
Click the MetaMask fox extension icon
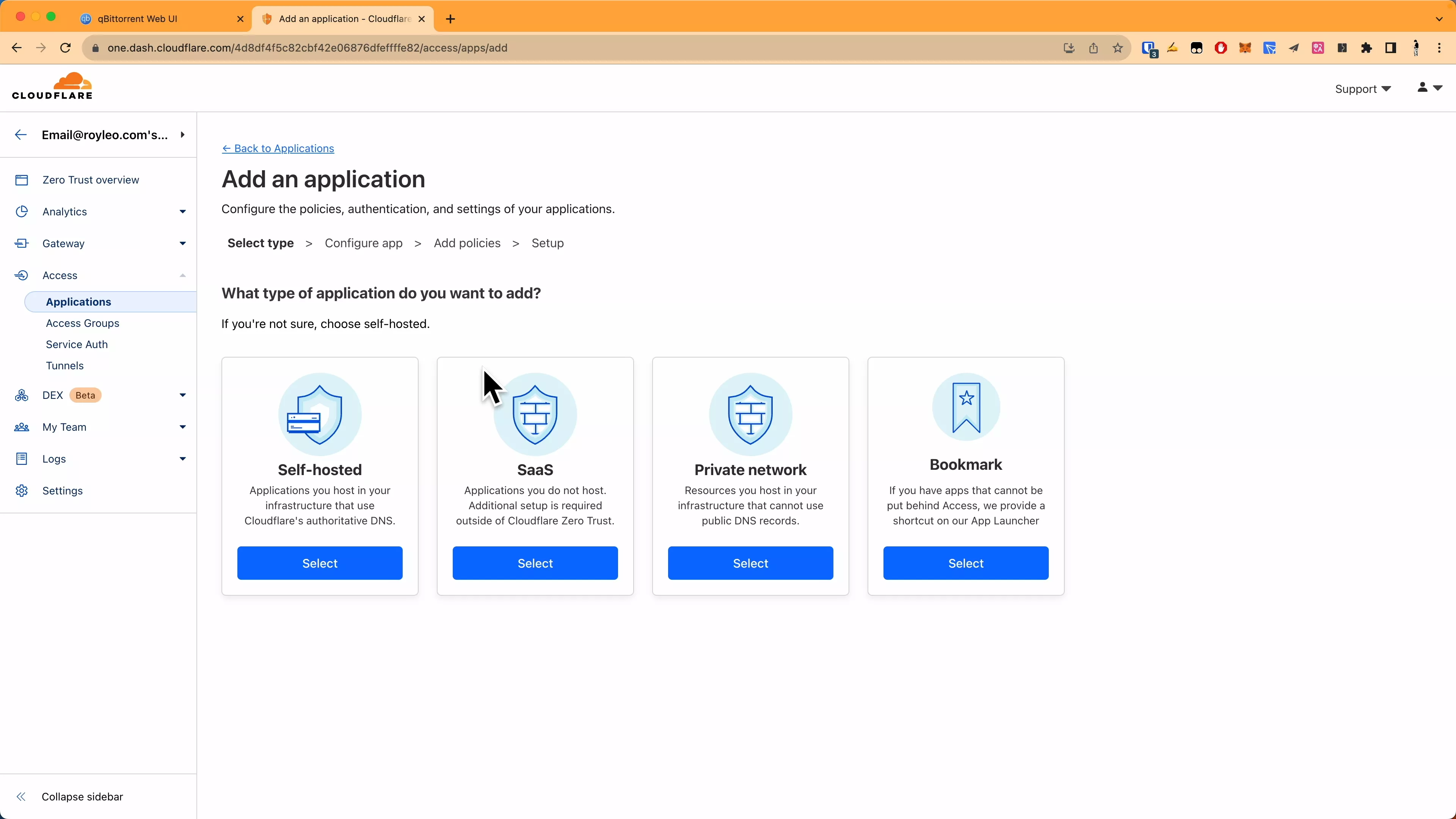tap(1244, 48)
